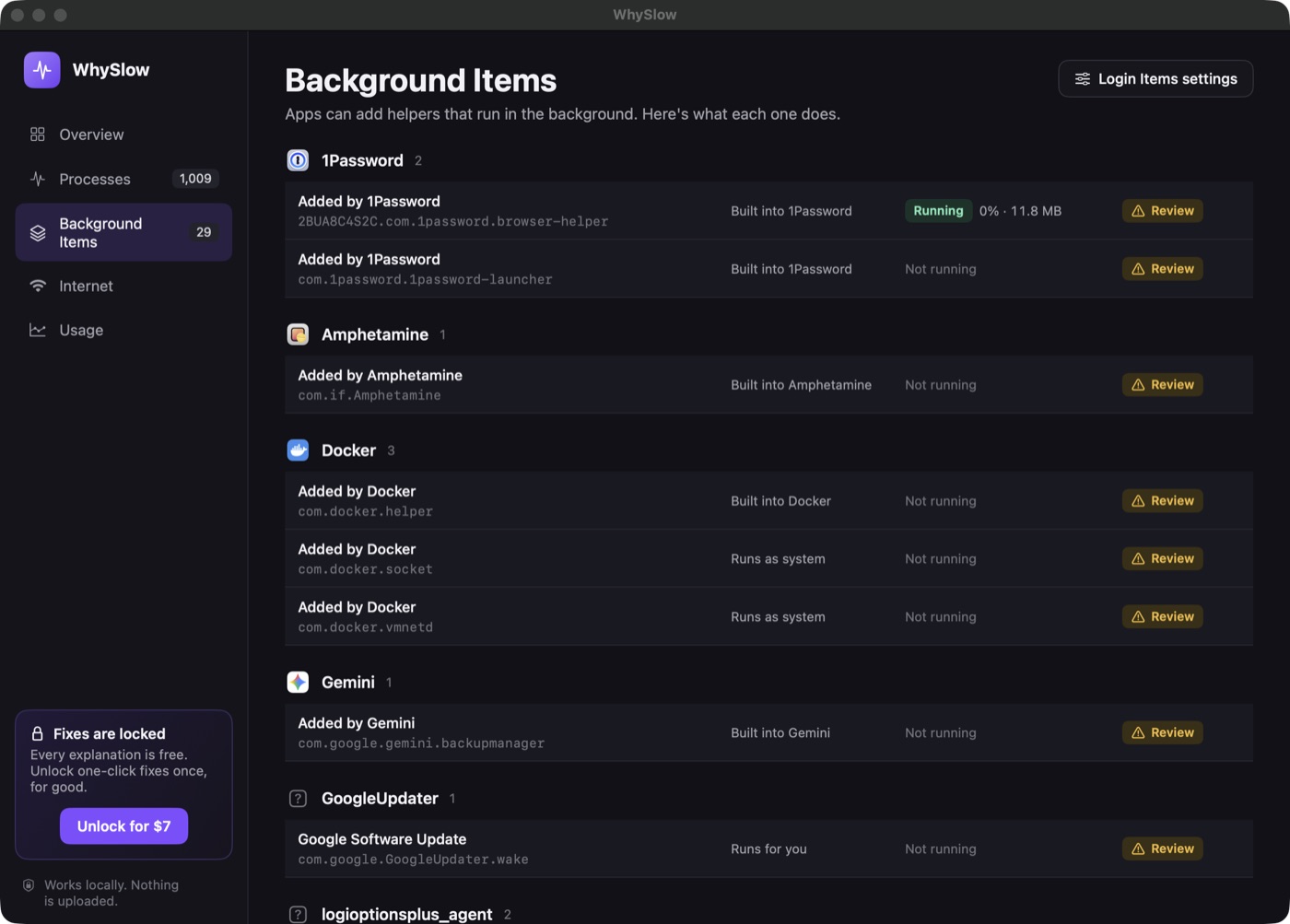1290x924 pixels.
Task: Click the Amphetamine app icon
Action: click(298, 334)
